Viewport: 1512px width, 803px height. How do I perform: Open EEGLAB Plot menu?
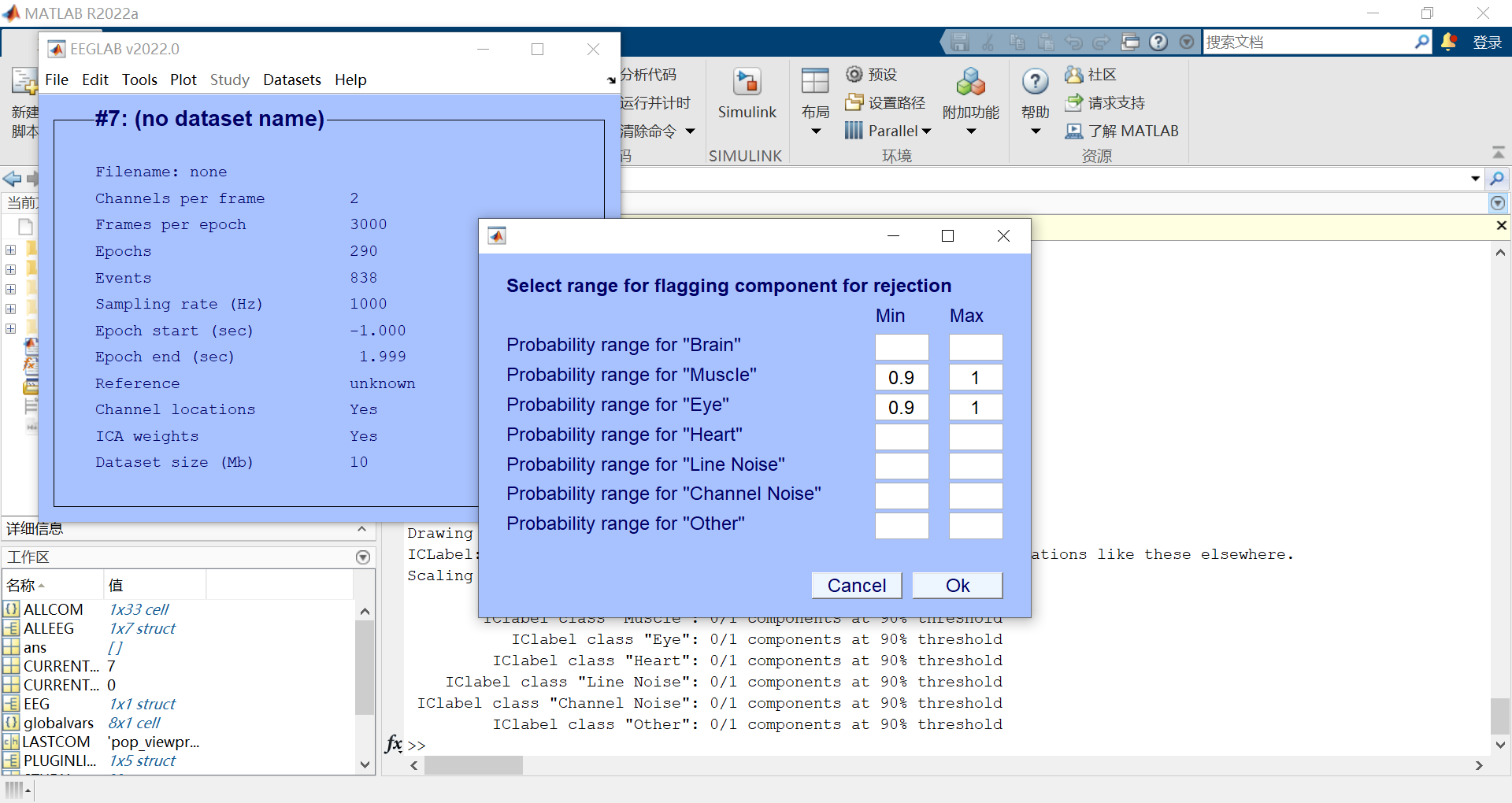click(183, 80)
